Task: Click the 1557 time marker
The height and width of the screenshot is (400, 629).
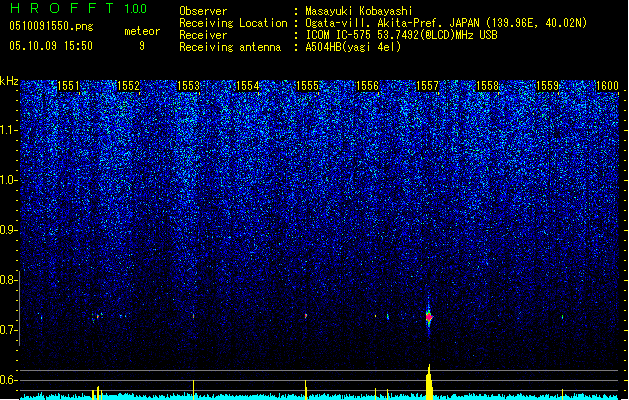Action: tap(428, 86)
